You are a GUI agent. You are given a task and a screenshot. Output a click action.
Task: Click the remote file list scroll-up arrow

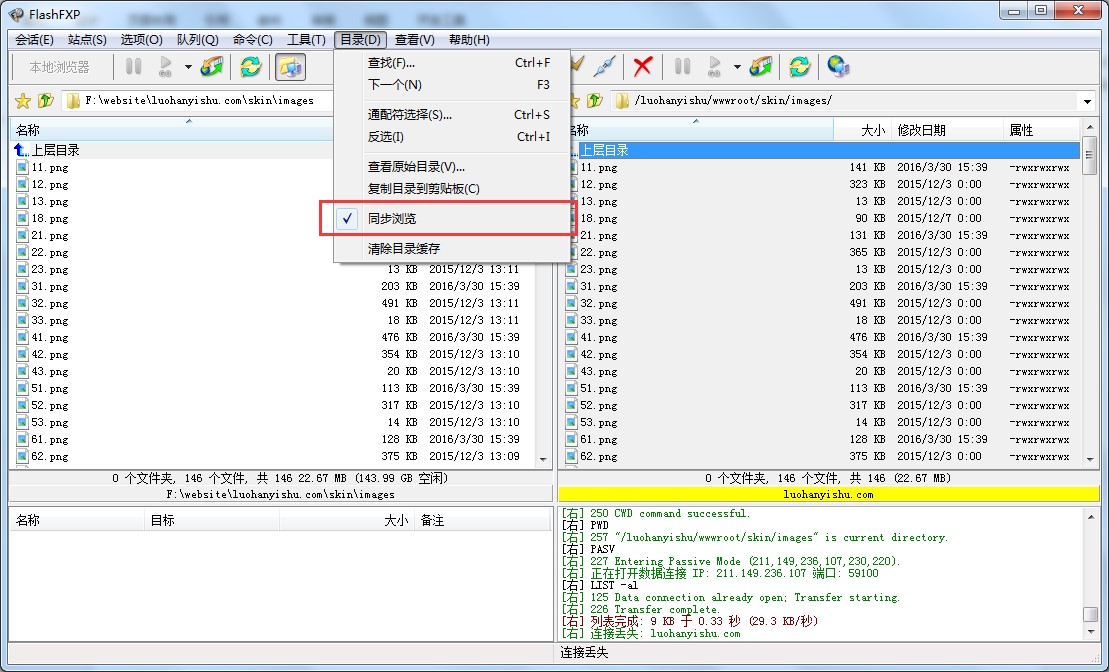point(1090,128)
